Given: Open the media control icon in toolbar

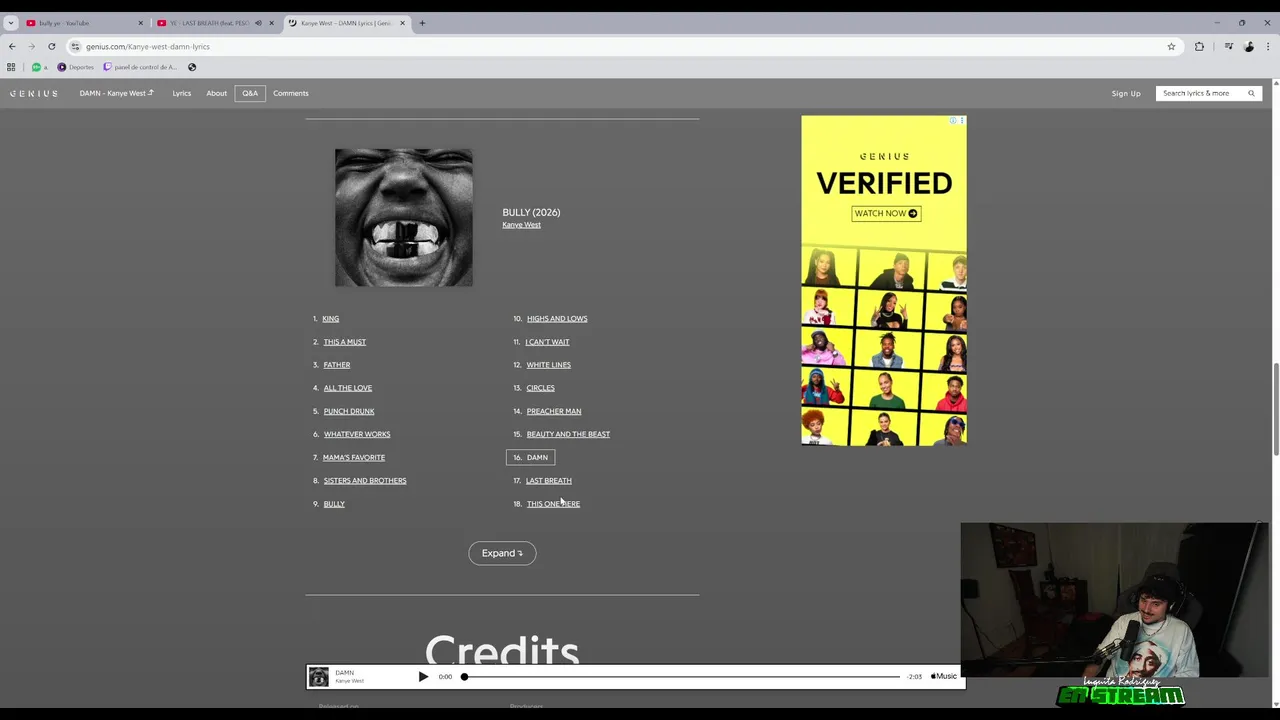Looking at the screenshot, I should pyautogui.click(x=1229, y=46).
